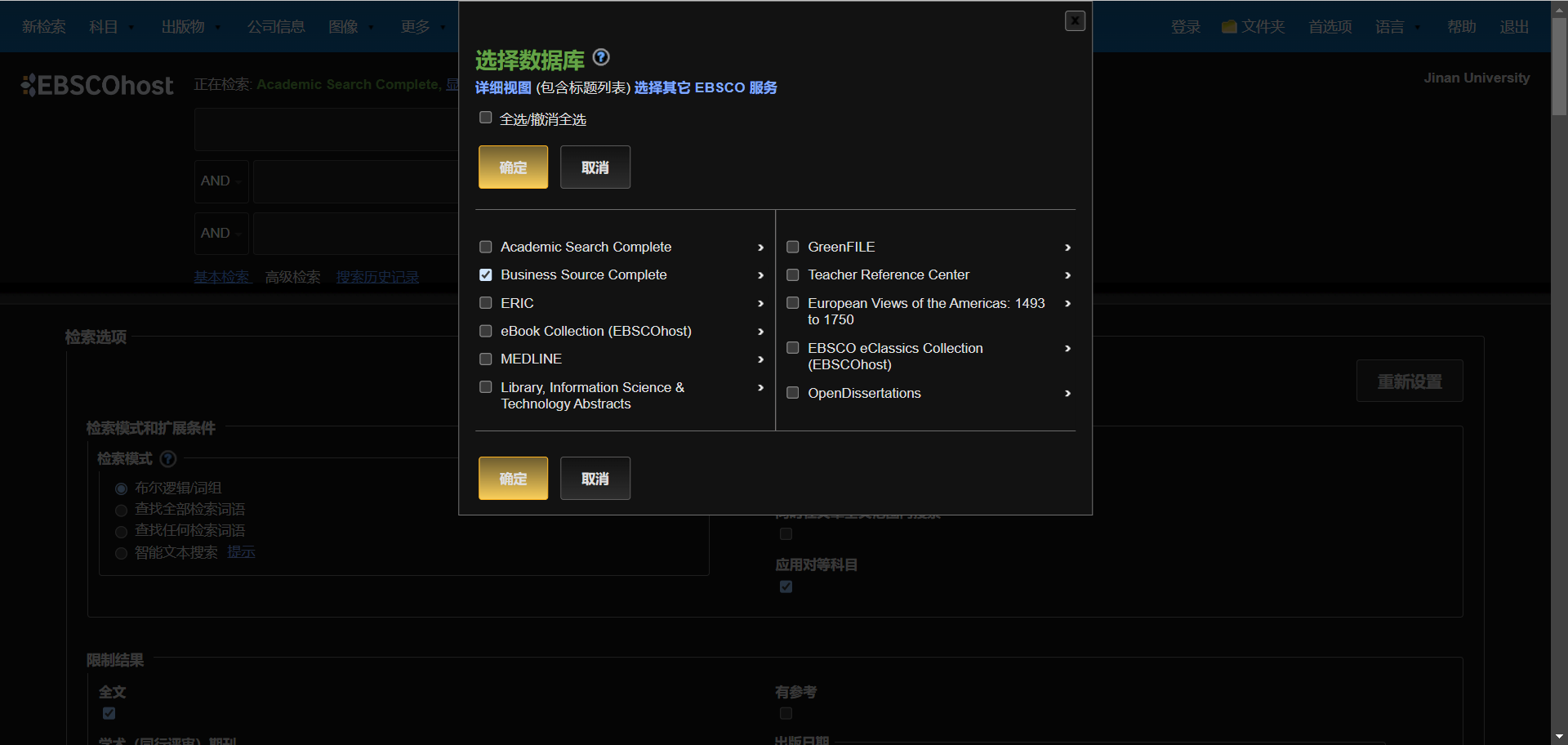Open 选择其它 EBSCO 服务 link
1568x745 pixels.
tap(706, 87)
